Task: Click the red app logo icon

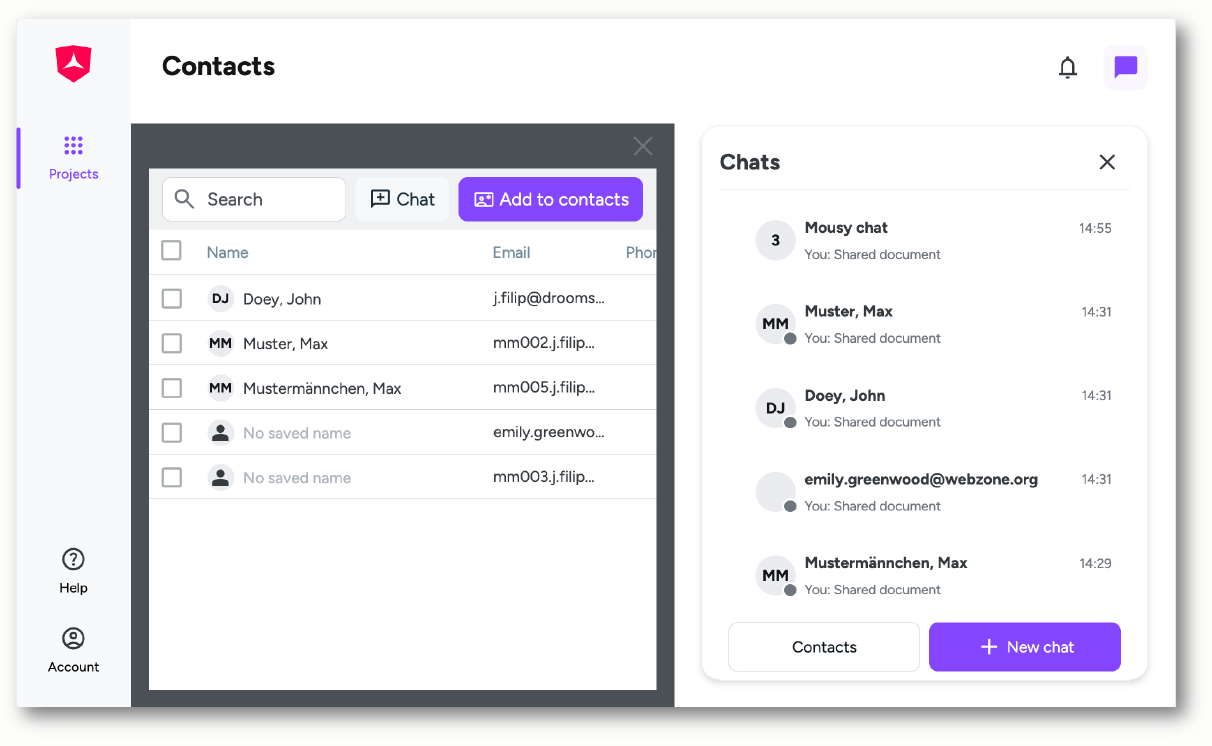Action: (73, 64)
